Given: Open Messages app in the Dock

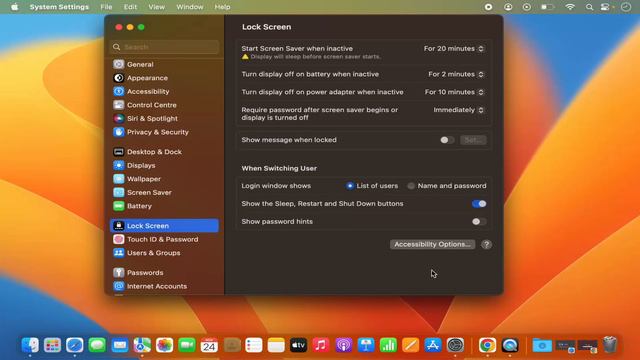Looking at the screenshot, I should point(97,345).
